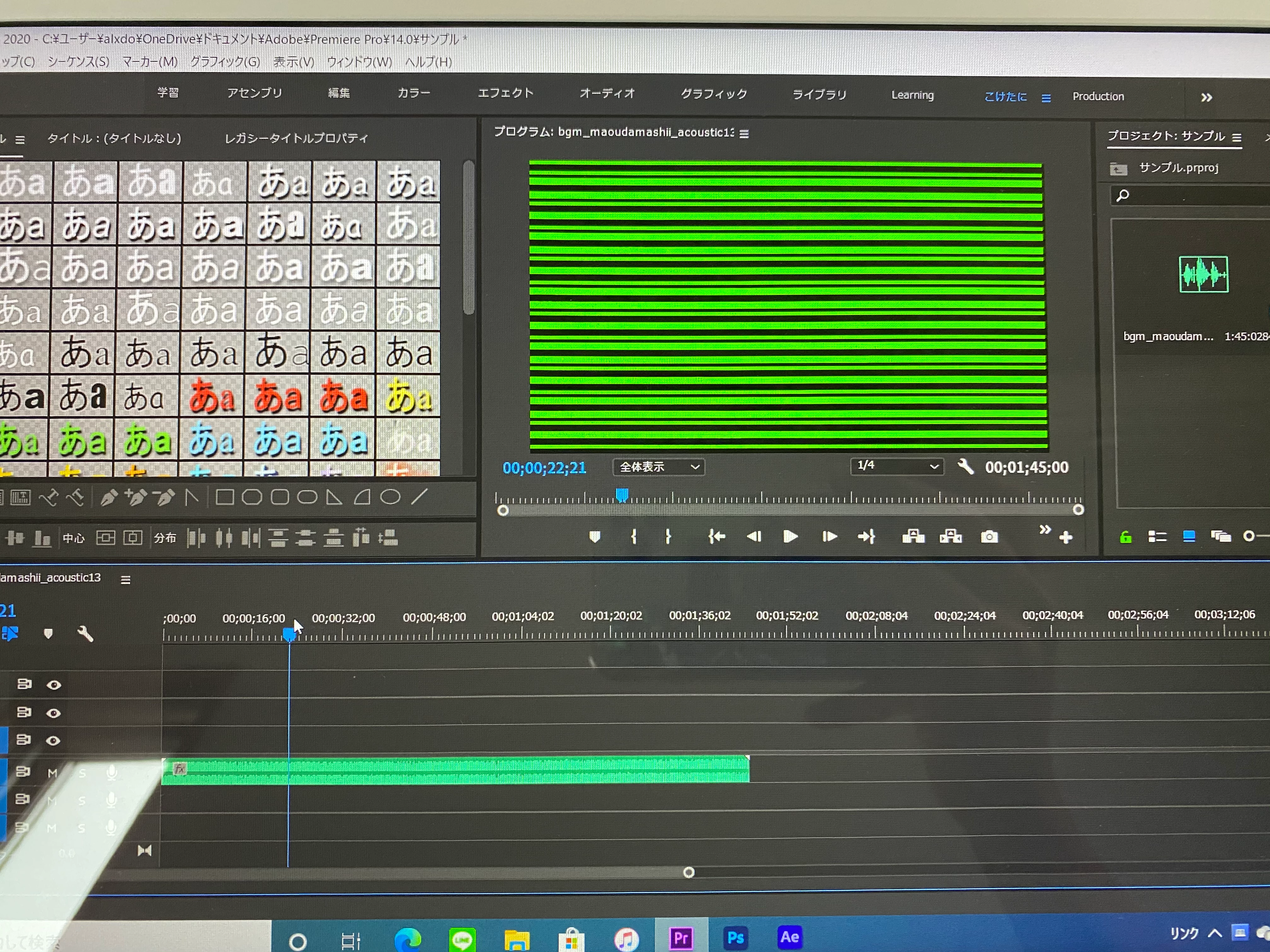Click the Step Forward one frame button
This screenshot has width=1270, height=952.
(x=829, y=536)
